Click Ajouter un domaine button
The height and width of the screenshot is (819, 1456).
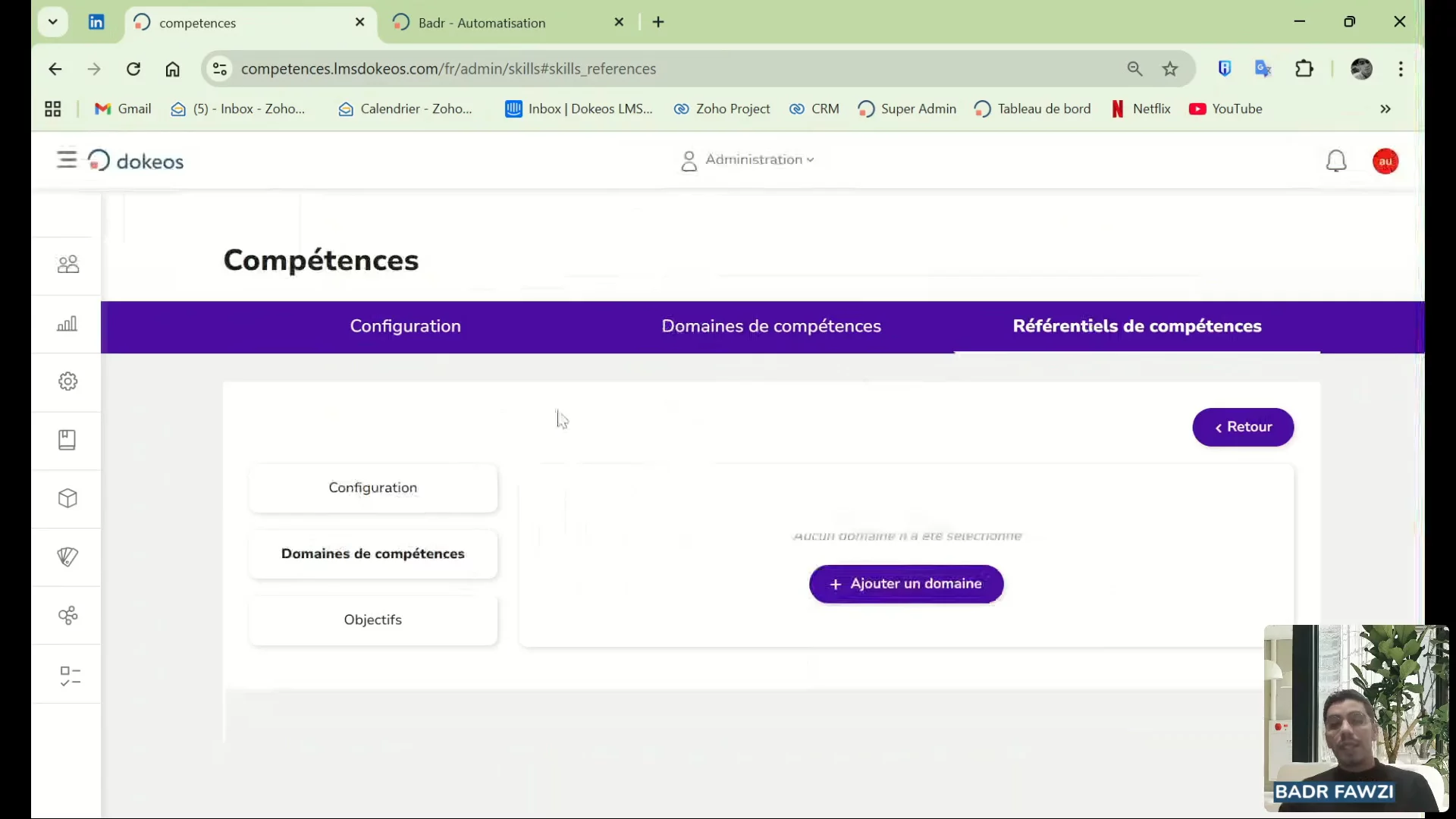905,584
